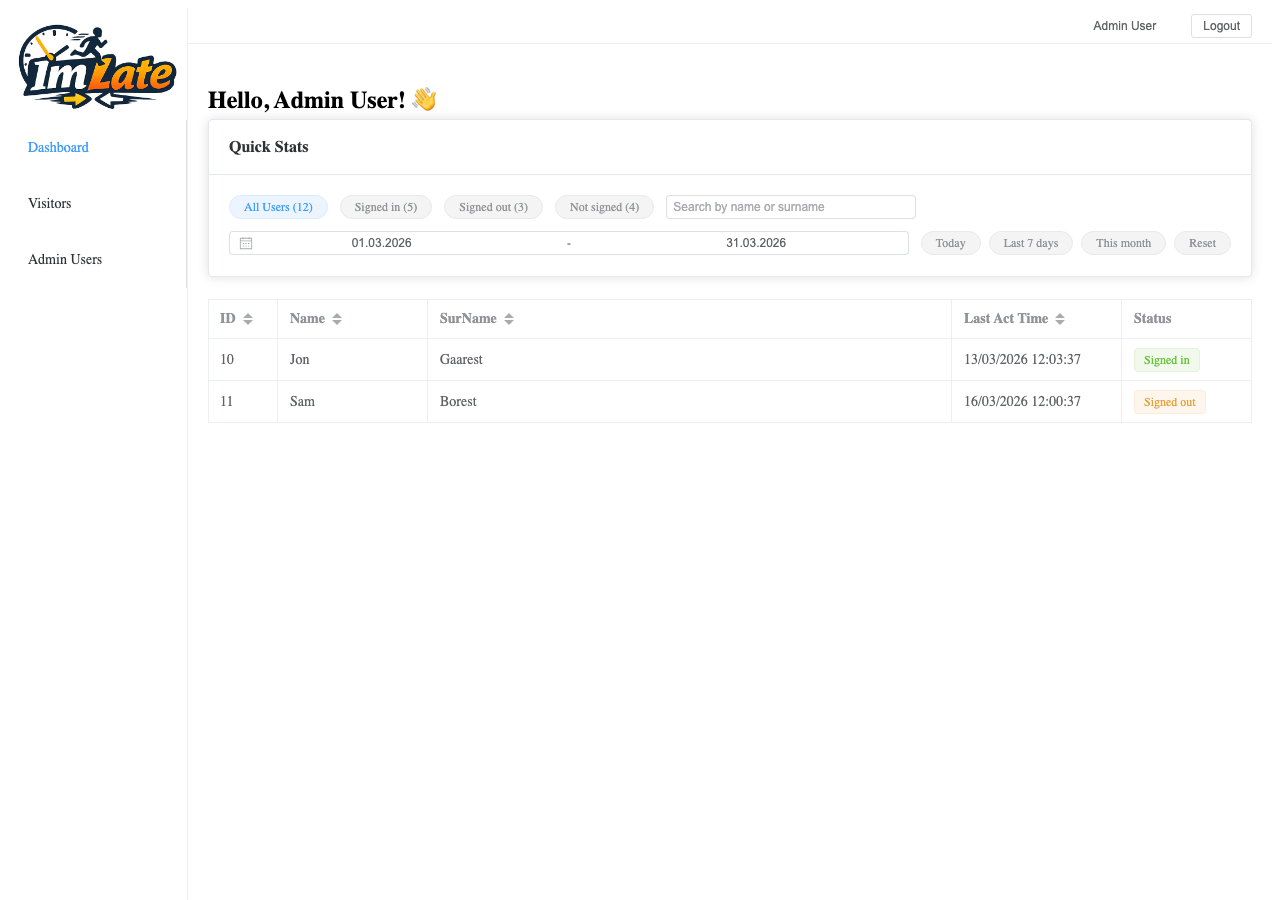1280x900 pixels.
Task: Click the calendar icon in date range
Action: [x=246, y=243]
